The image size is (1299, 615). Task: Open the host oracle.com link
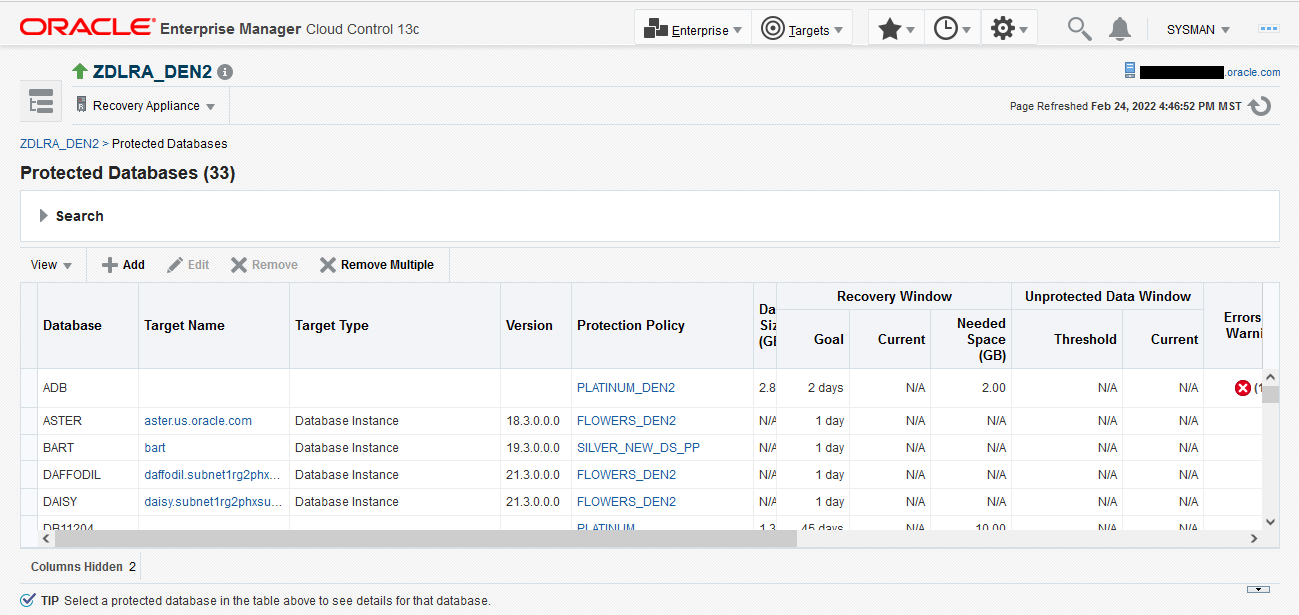click(1210, 72)
